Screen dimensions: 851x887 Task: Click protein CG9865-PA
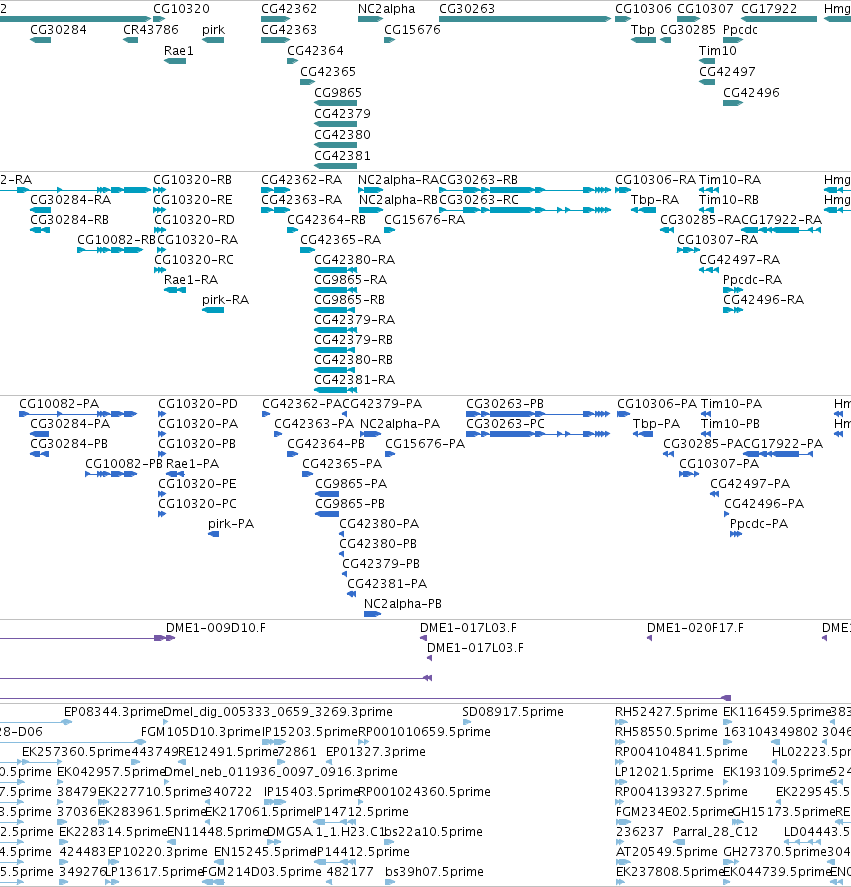351,484
